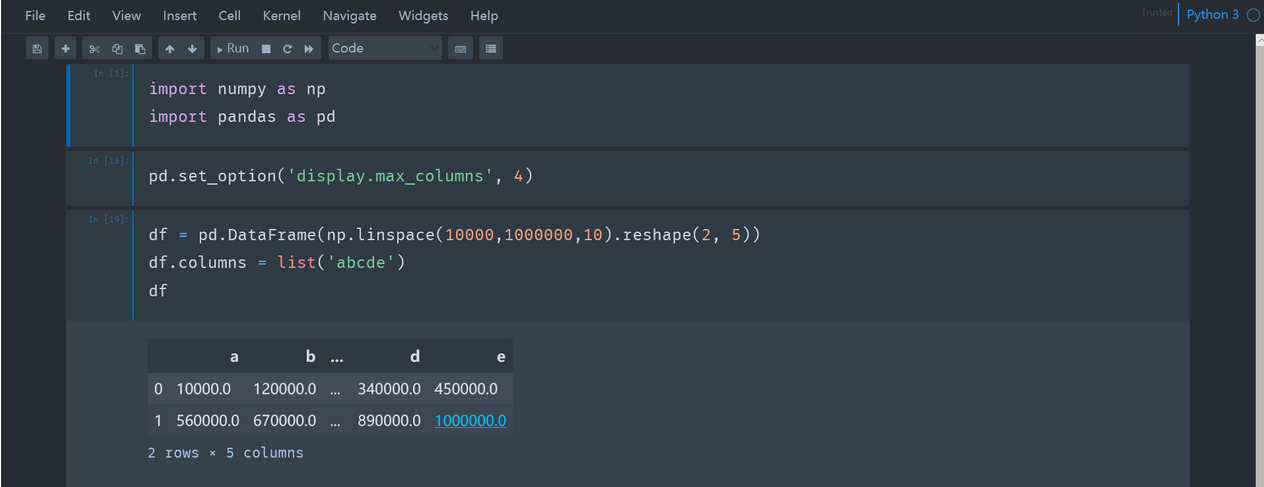1264x487 pixels.
Task: Move the selected cell down
Action: point(192,48)
